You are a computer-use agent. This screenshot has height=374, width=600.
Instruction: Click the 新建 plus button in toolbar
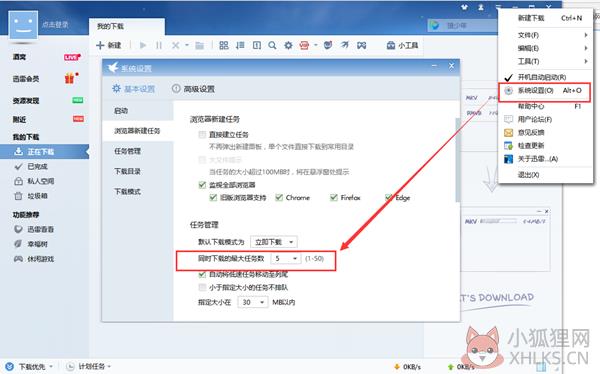click(x=109, y=45)
